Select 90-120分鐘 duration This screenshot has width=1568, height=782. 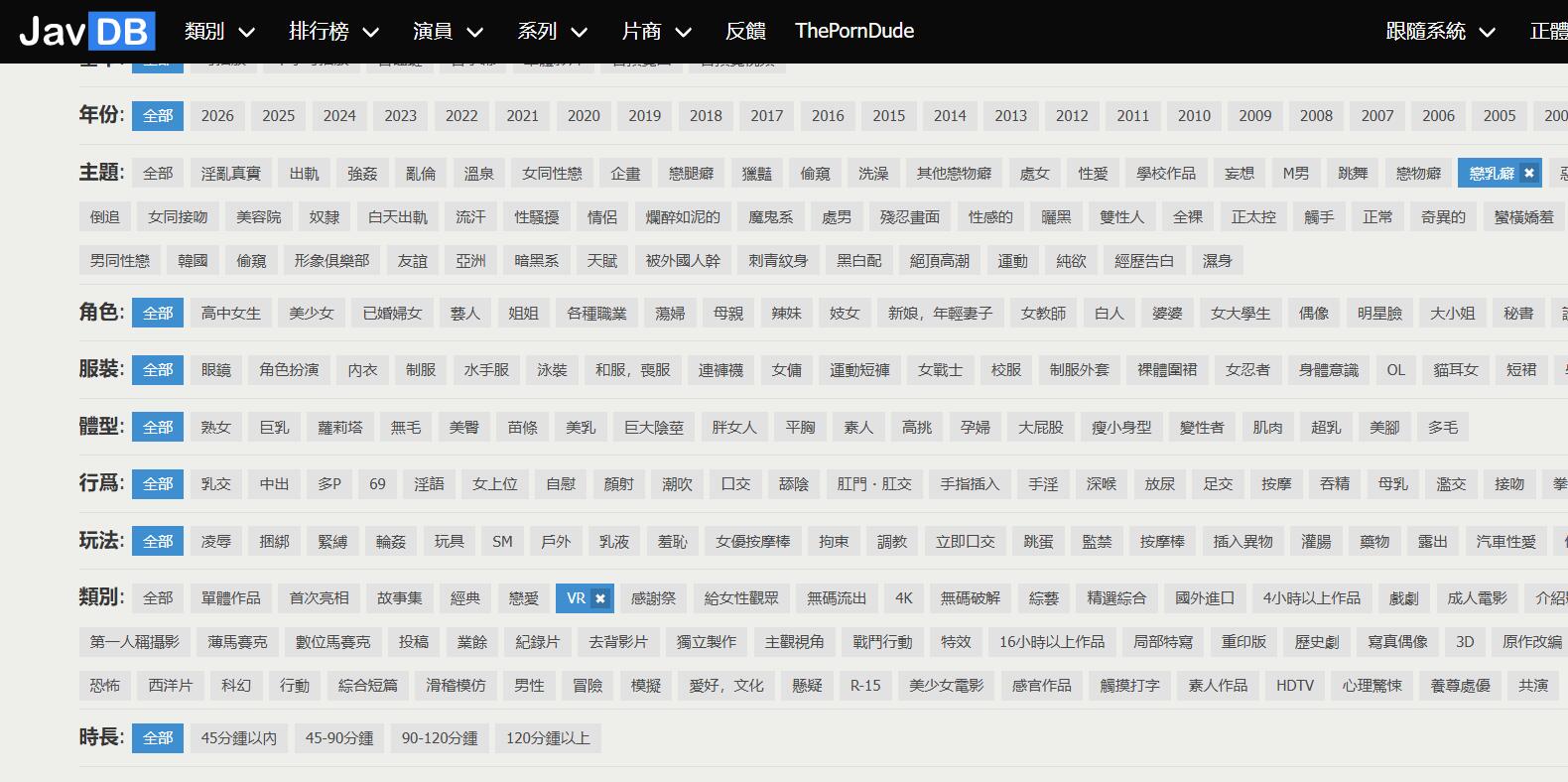[440, 738]
